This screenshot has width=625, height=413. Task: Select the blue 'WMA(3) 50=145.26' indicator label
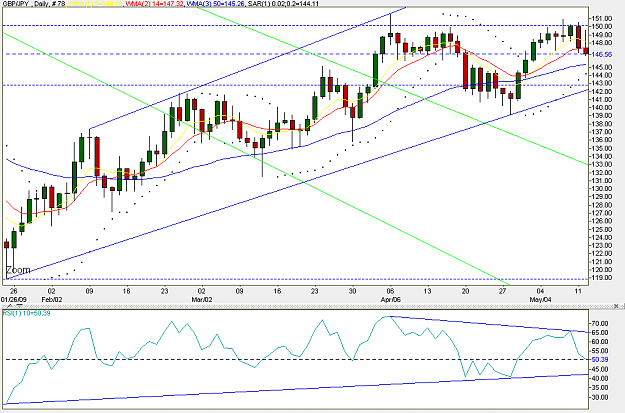click(x=216, y=4)
